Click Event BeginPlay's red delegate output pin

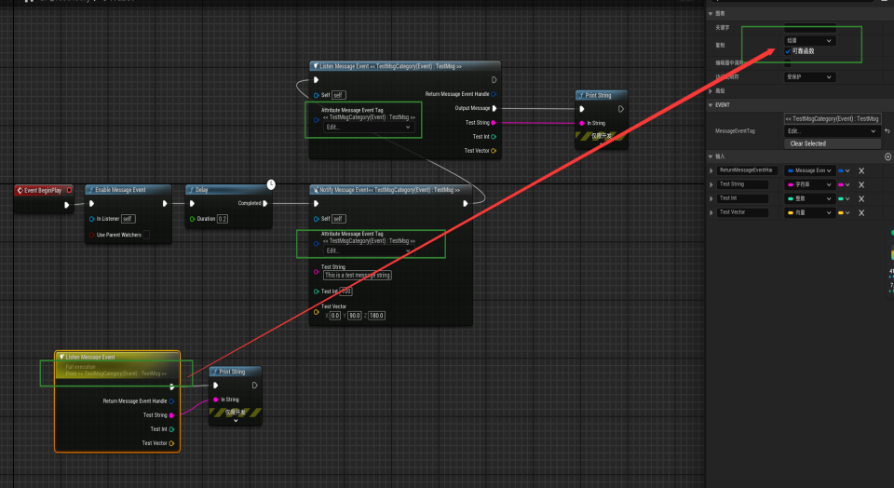click(x=69, y=190)
